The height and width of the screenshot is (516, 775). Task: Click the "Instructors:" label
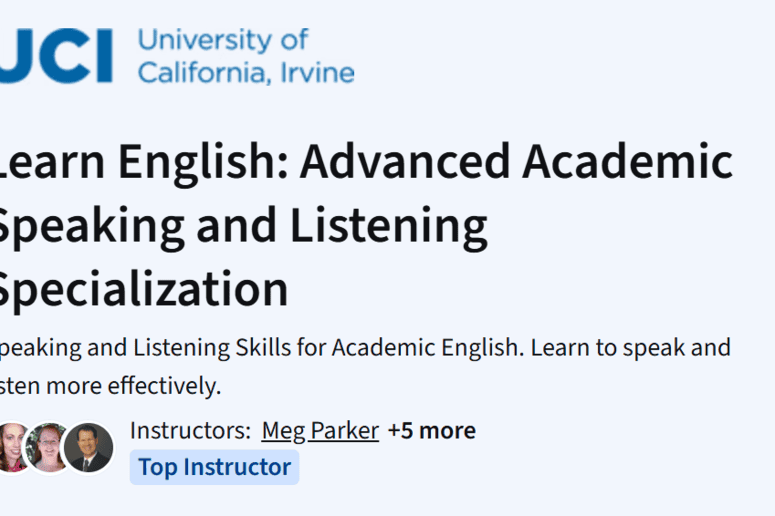click(190, 431)
